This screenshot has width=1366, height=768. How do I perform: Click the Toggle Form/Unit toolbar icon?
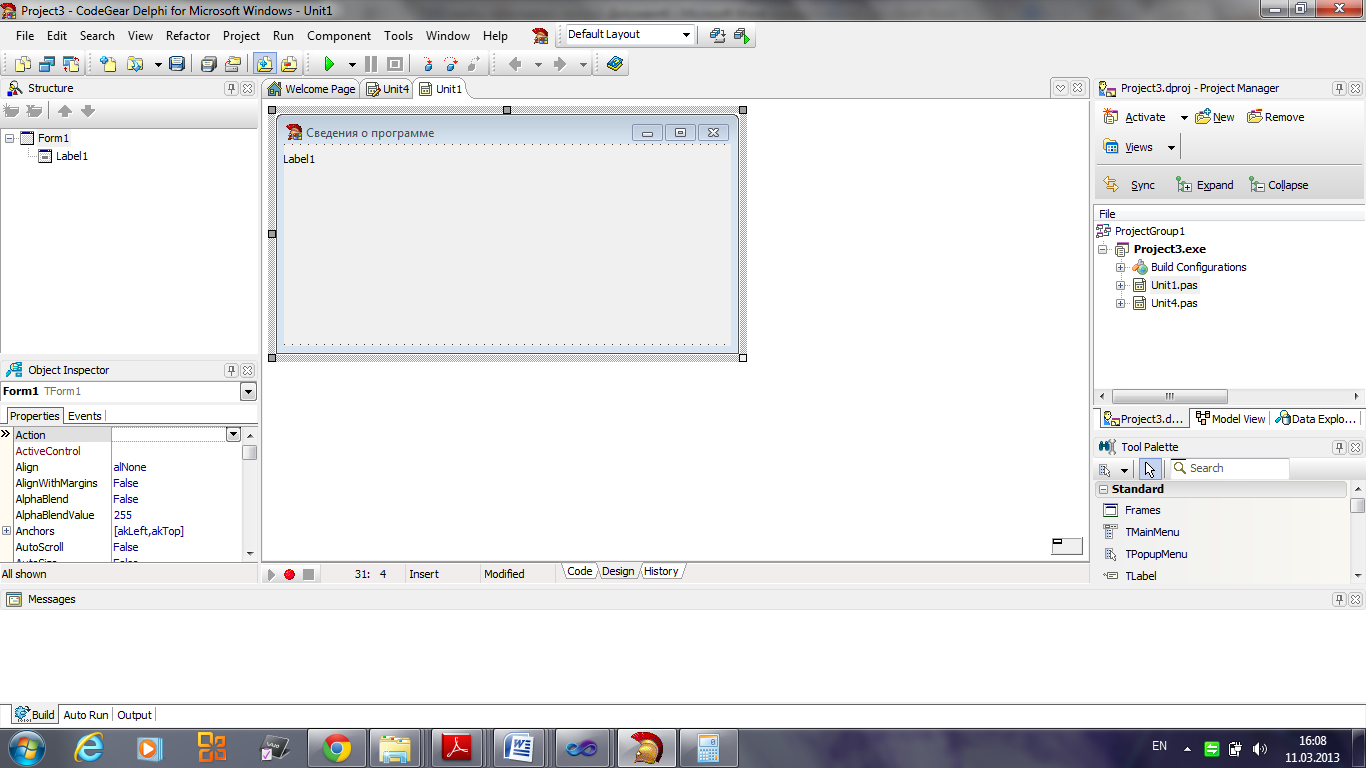(71, 64)
